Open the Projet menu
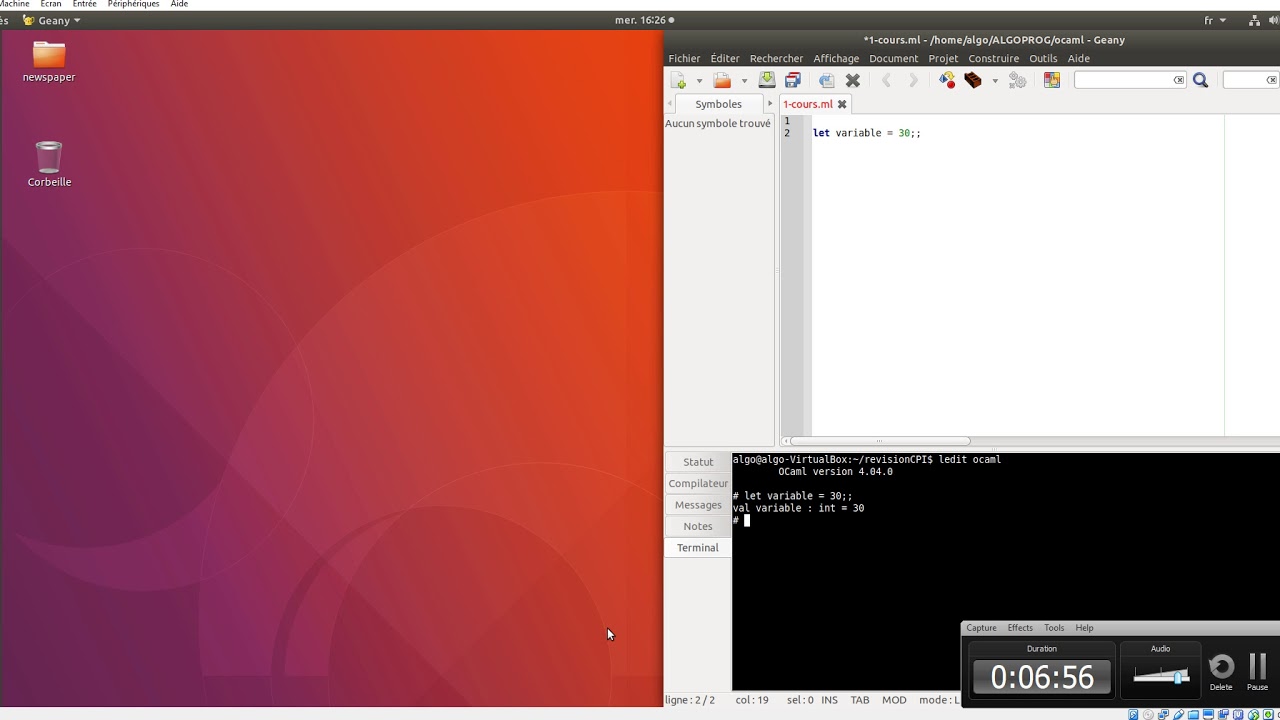The image size is (1280, 720). pos(943,59)
